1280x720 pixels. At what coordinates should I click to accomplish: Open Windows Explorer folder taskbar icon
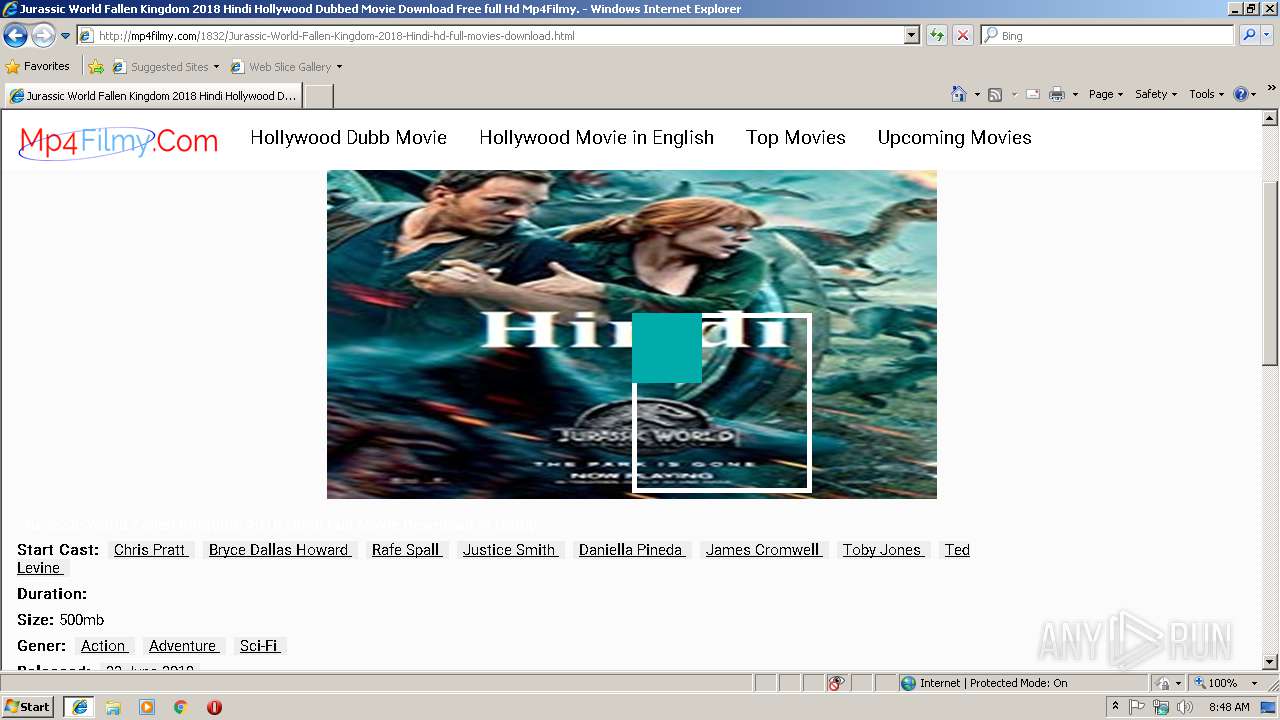(113, 707)
